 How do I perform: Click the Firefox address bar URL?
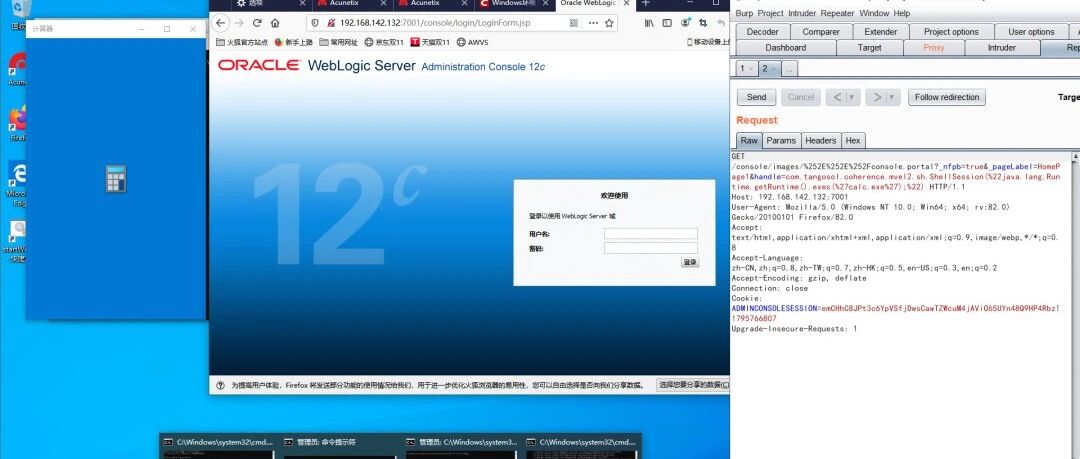[x=435, y=23]
